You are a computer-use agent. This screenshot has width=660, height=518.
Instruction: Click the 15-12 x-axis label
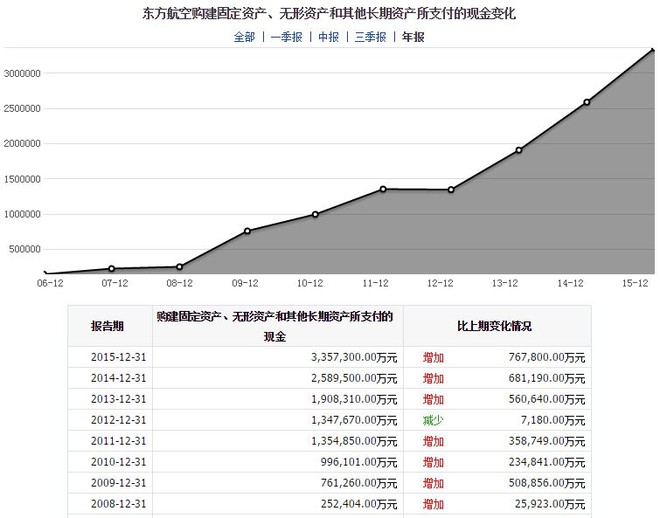(635, 283)
